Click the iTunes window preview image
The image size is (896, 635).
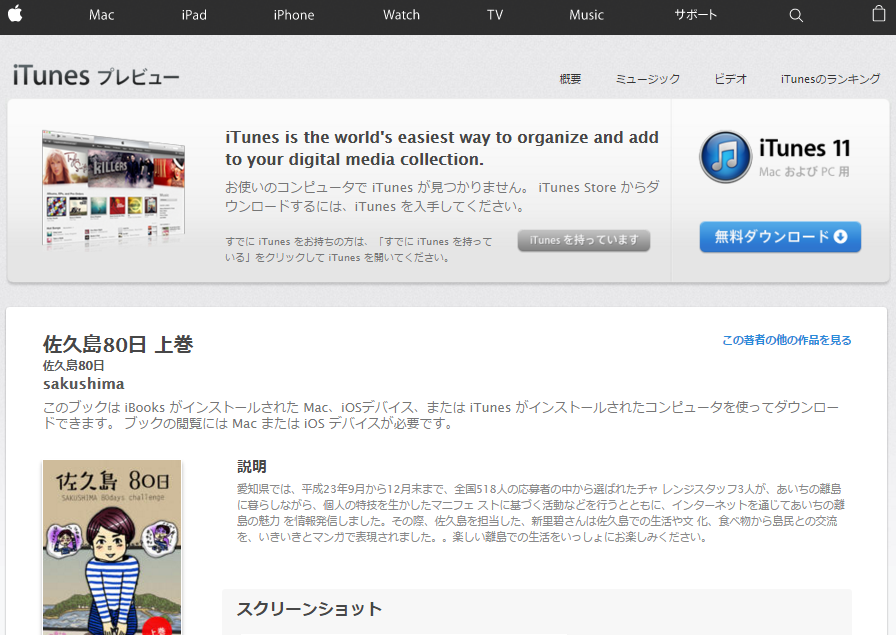(113, 189)
